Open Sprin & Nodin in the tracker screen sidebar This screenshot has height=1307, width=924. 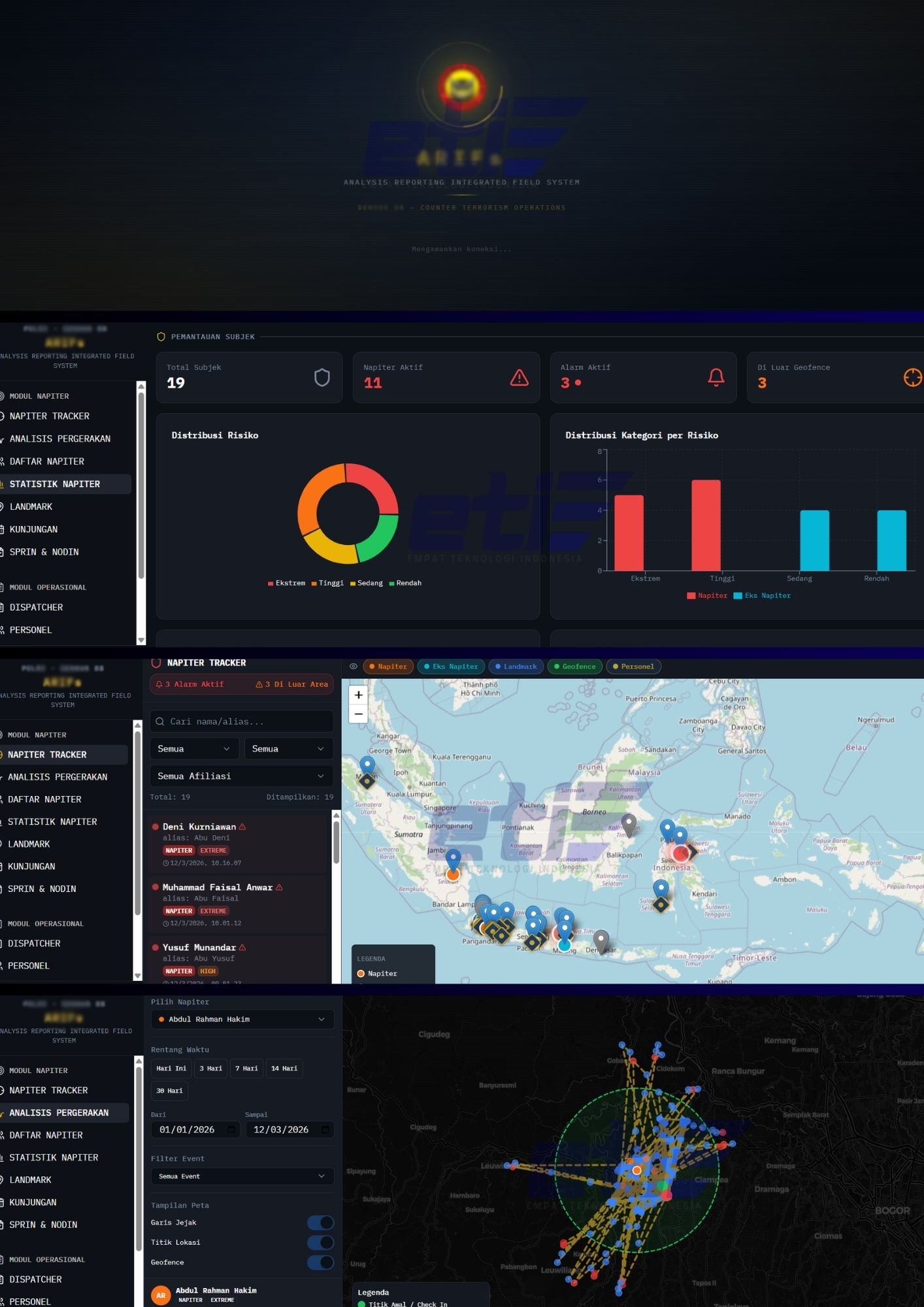coord(42,889)
